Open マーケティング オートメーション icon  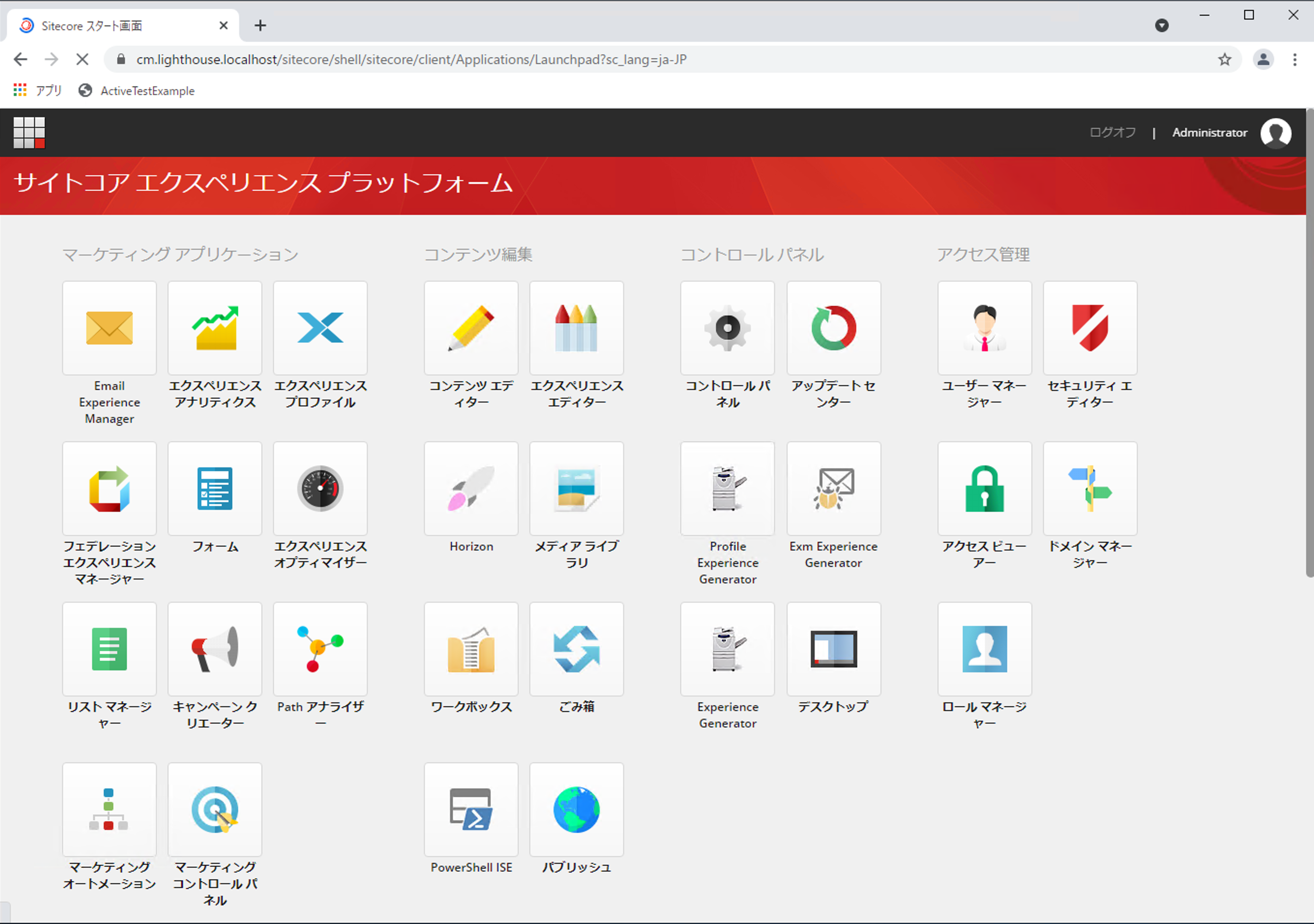coord(109,809)
